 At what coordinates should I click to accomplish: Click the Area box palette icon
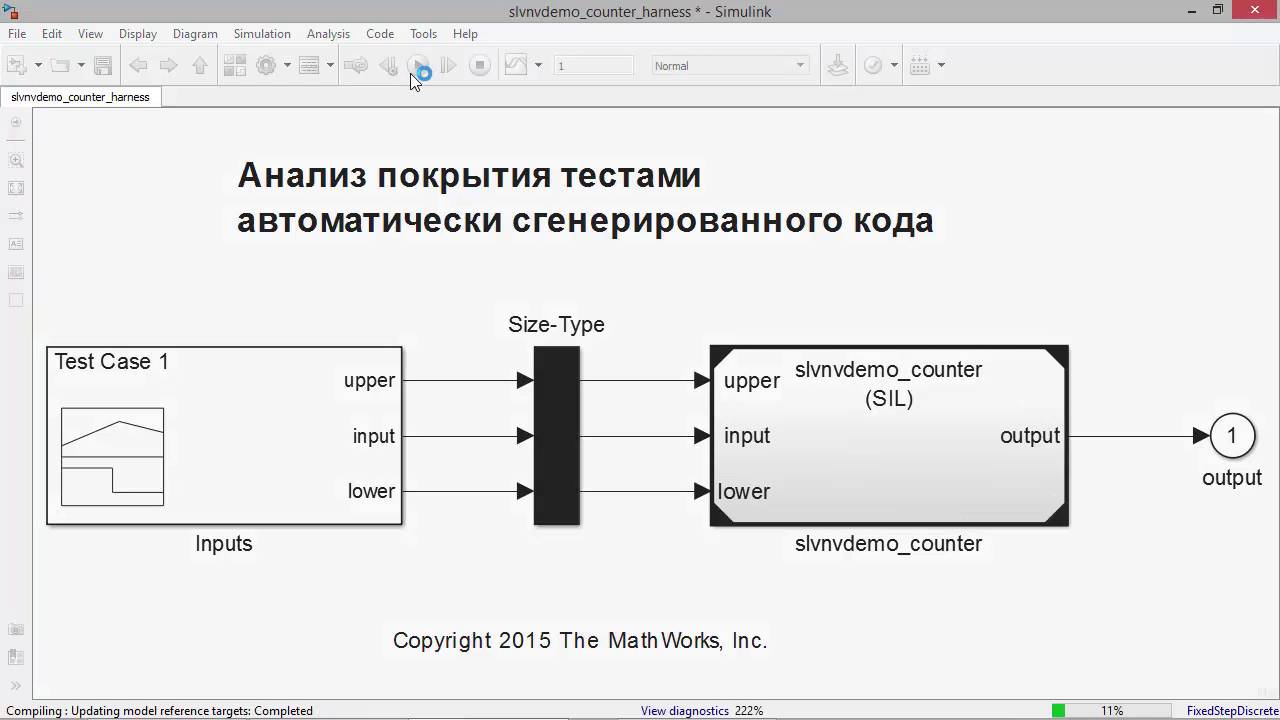(16, 300)
